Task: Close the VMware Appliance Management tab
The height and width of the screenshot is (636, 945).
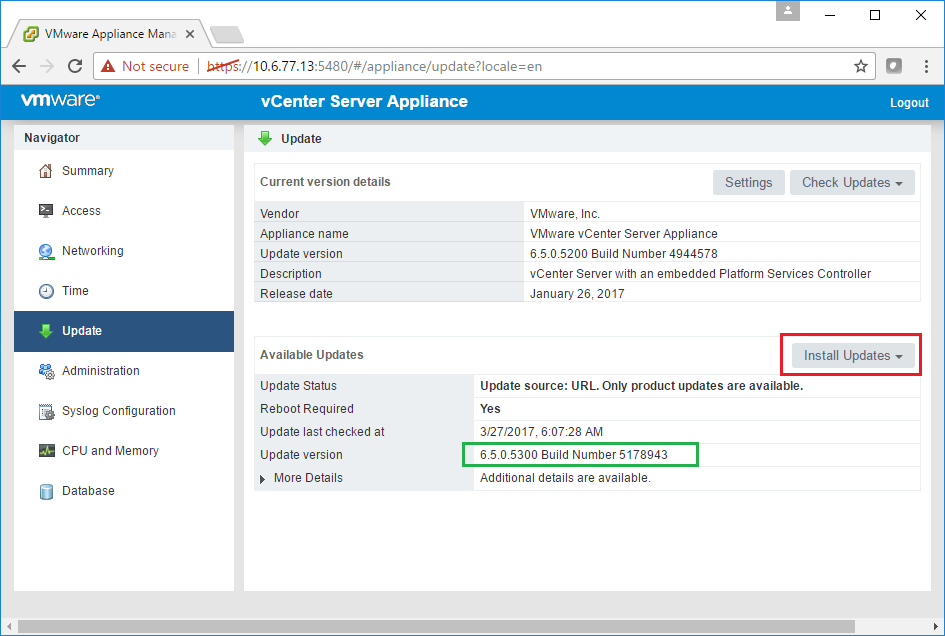Action: point(190,34)
